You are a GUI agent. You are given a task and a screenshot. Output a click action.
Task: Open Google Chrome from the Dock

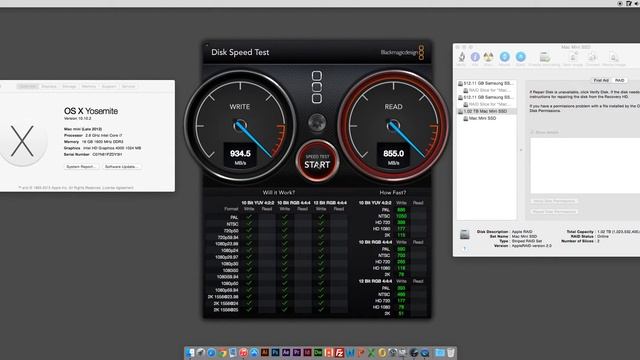pyautogui.click(x=222, y=353)
